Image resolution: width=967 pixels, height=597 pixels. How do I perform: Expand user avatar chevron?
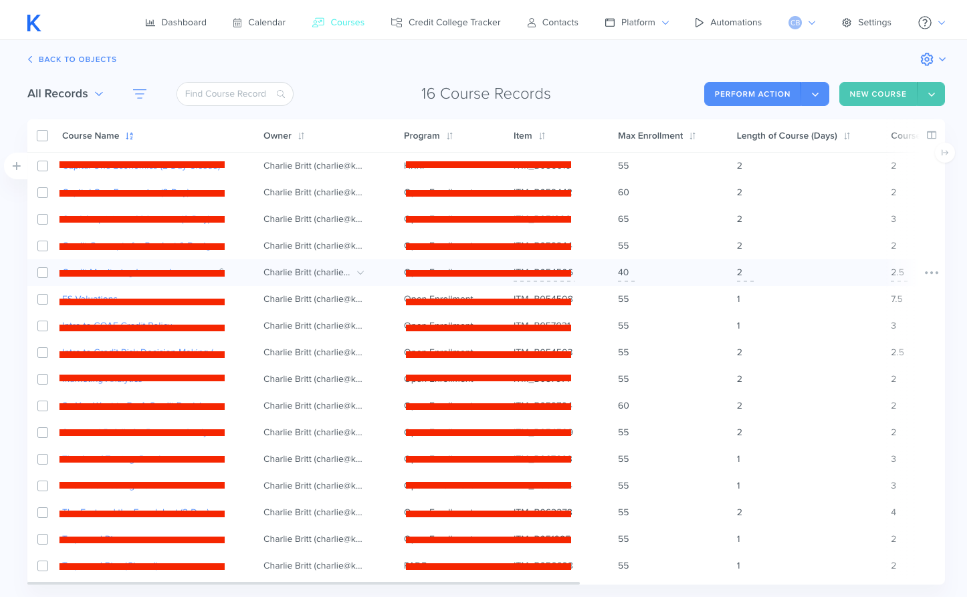pyautogui.click(x=812, y=23)
